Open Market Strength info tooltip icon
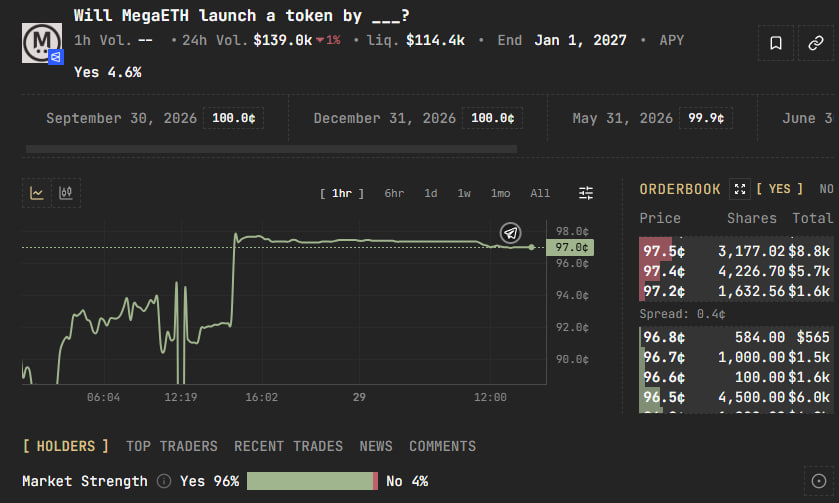The height and width of the screenshot is (503, 839). tap(164, 481)
